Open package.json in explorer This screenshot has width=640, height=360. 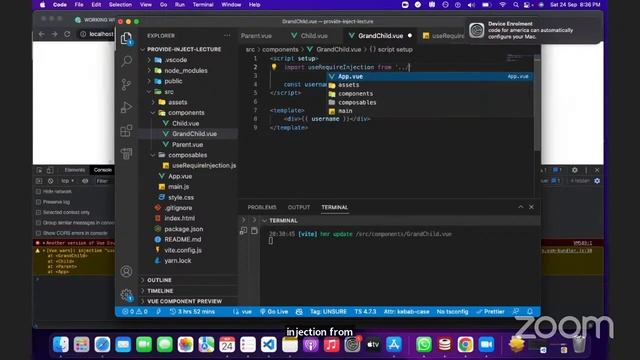click(x=183, y=229)
